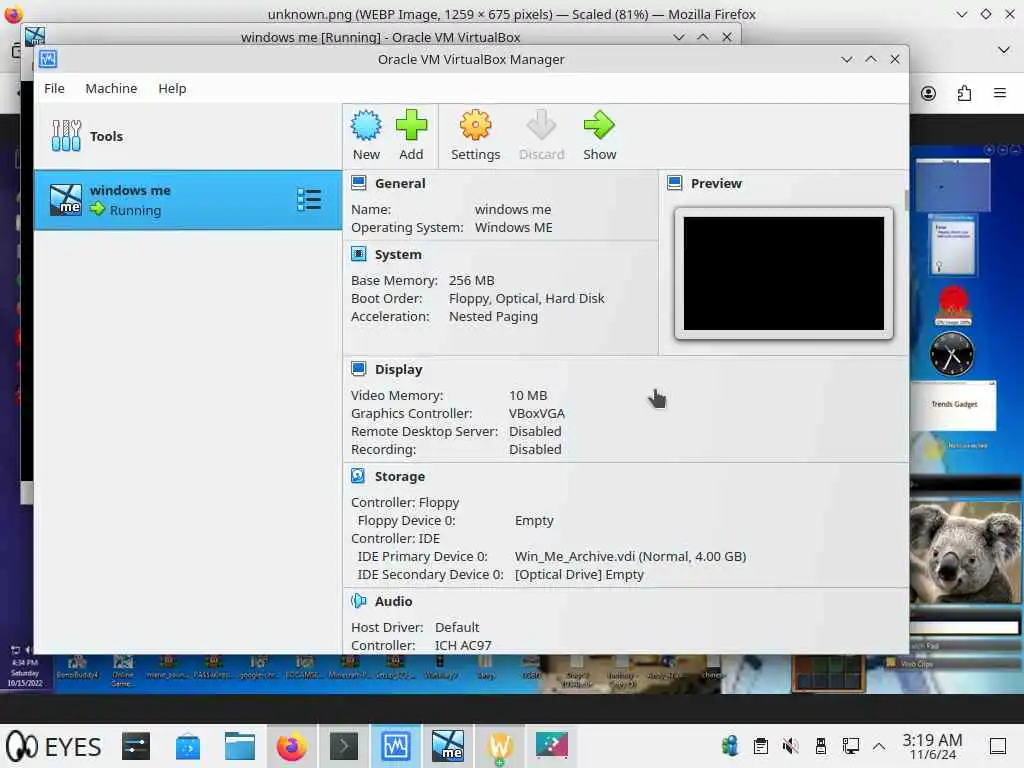The height and width of the screenshot is (768, 1024).
Task: Click the Acceleration value Nested Paging
Action: (x=493, y=317)
